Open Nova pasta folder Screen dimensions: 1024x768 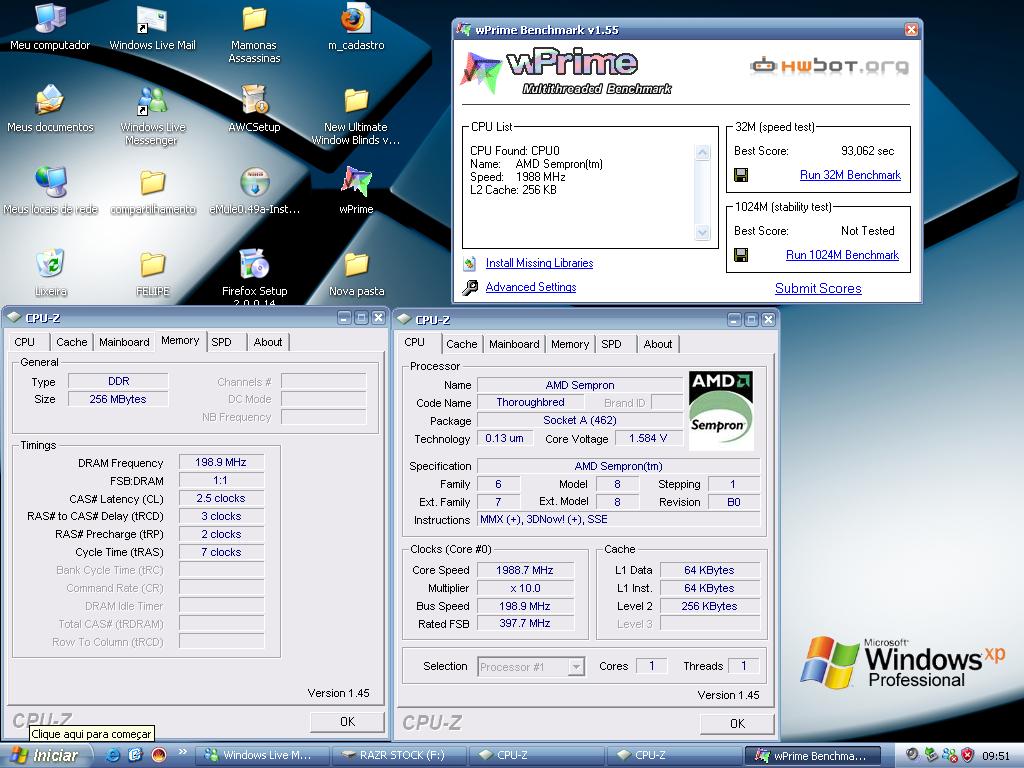click(x=356, y=273)
